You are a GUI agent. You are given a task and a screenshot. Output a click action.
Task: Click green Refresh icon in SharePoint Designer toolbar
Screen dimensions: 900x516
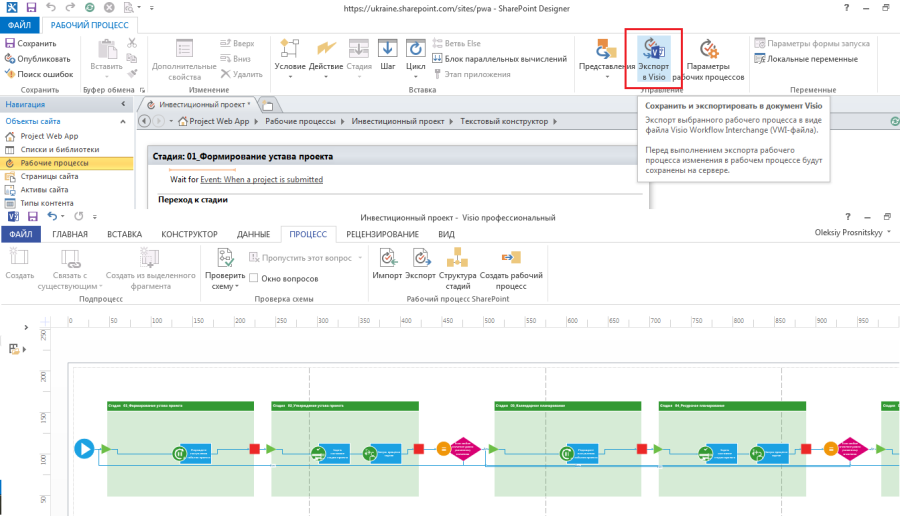pos(90,8)
